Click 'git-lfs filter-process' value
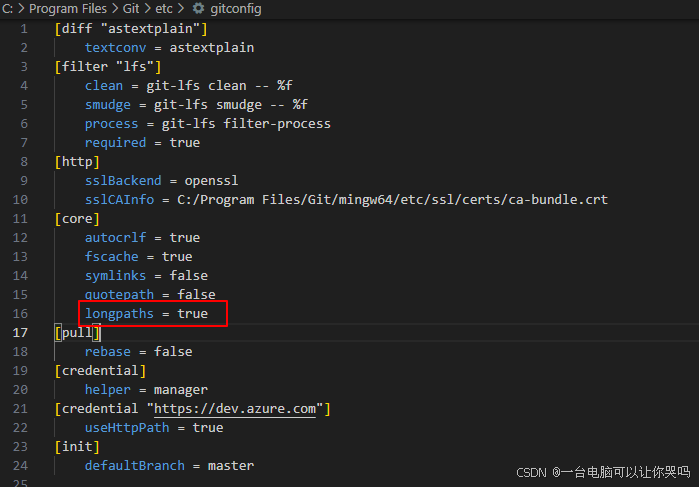699x487 pixels. coord(246,124)
